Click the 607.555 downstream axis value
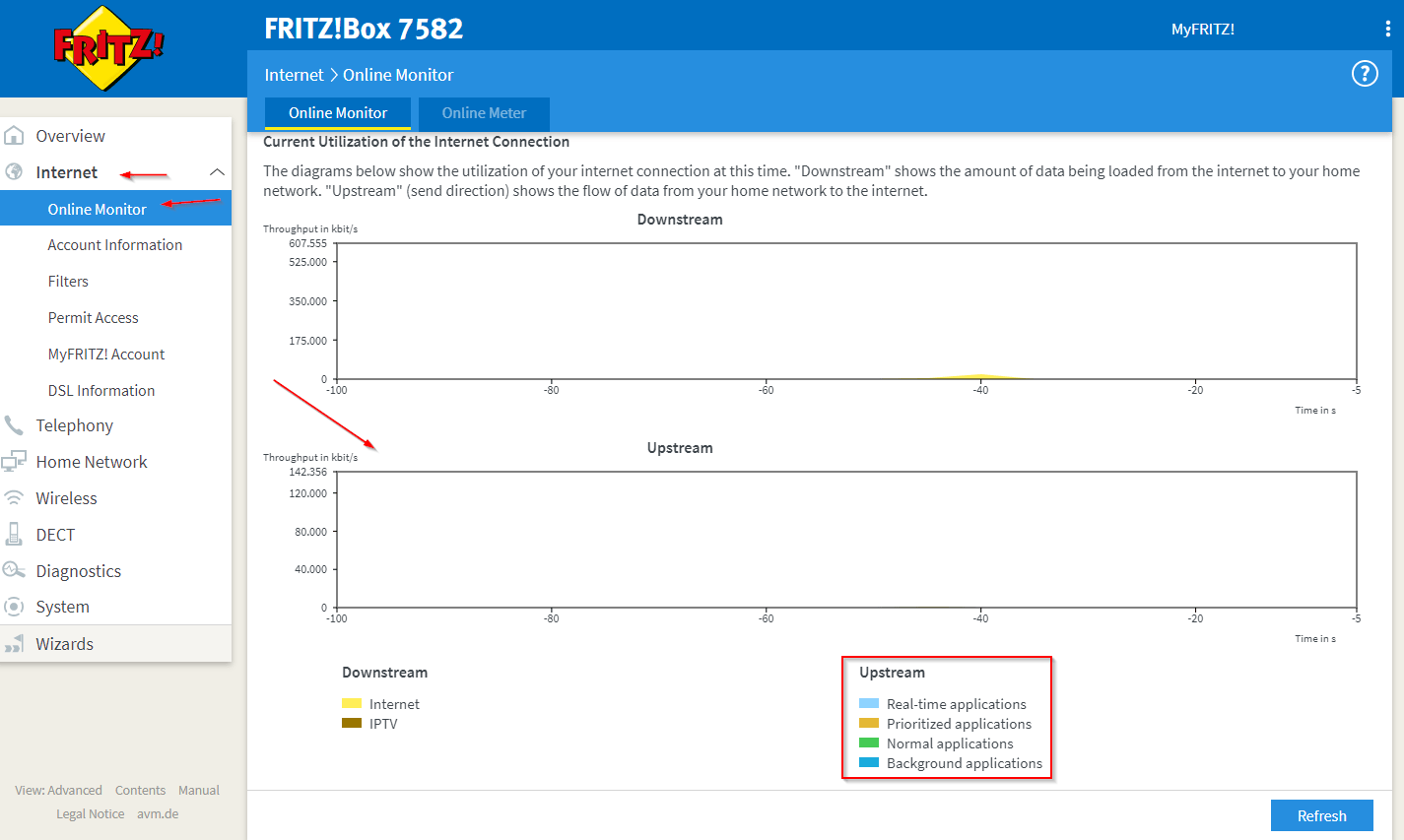1404x840 pixels. pos(307,243)
